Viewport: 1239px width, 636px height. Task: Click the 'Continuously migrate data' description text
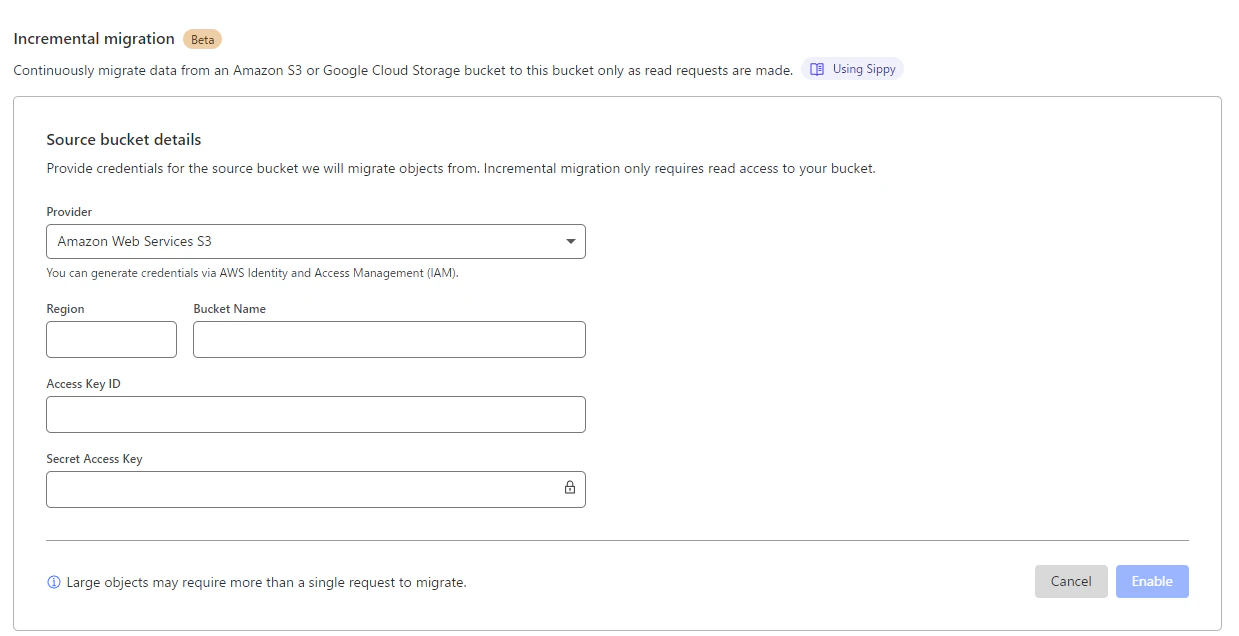(x=403, y=70)
